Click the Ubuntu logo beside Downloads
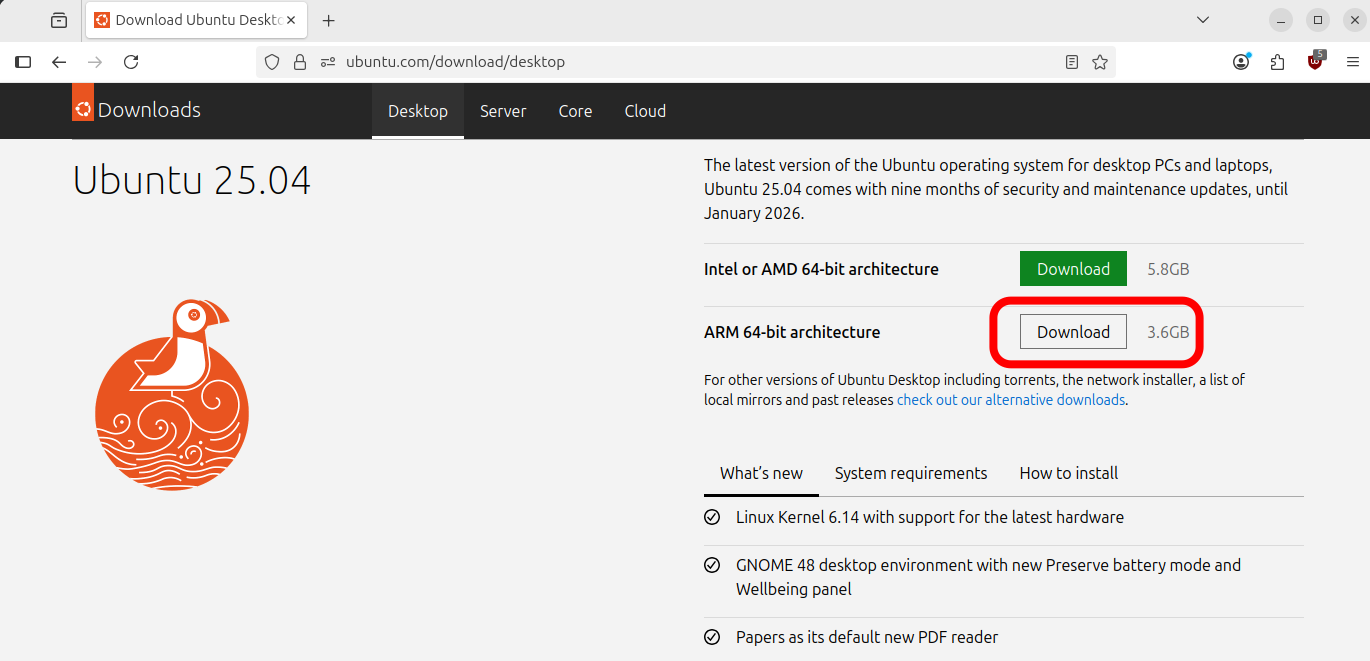The width and height of the screenshot is (1370, 661). pos(83,103)
